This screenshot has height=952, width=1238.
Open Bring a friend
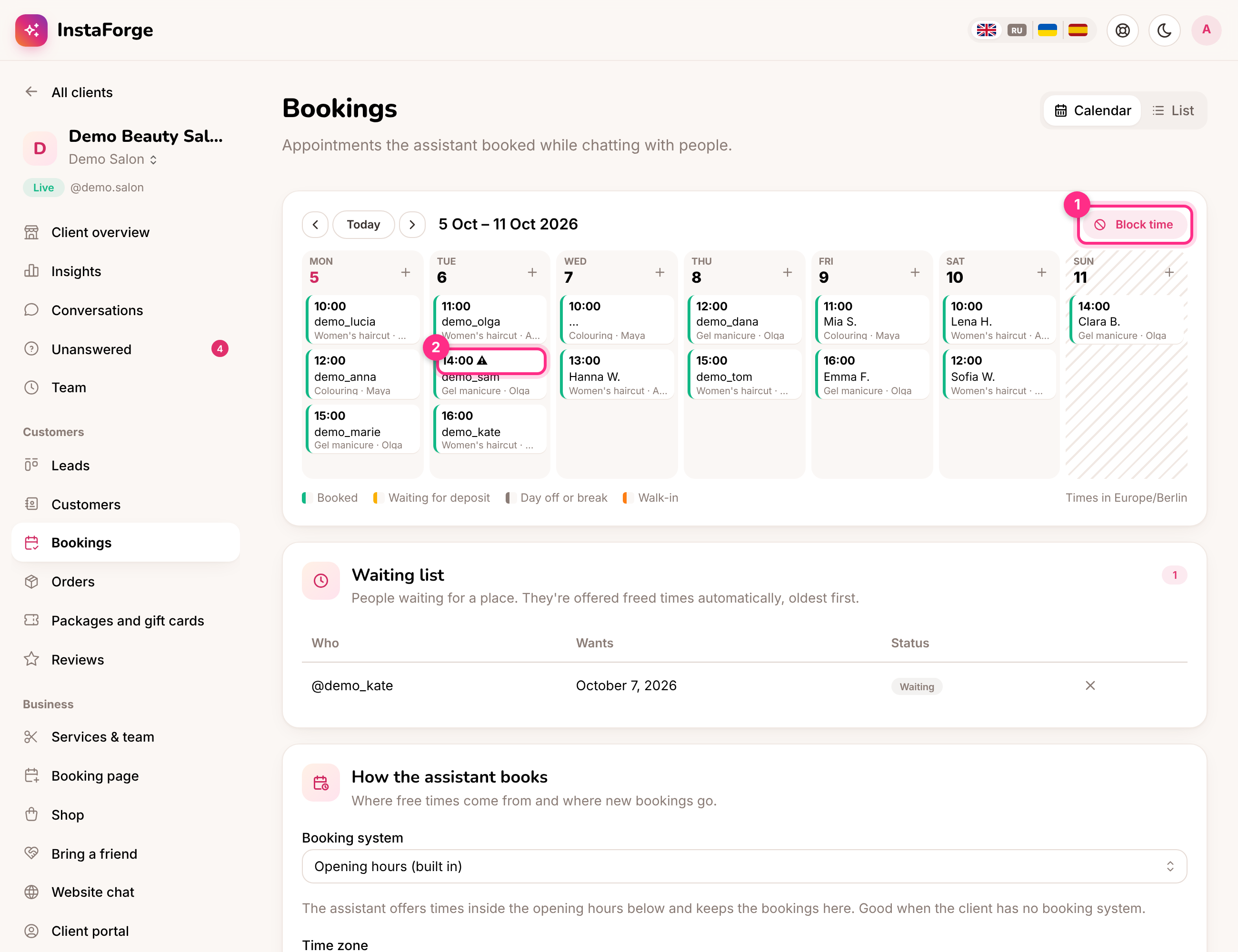(126, 854)
